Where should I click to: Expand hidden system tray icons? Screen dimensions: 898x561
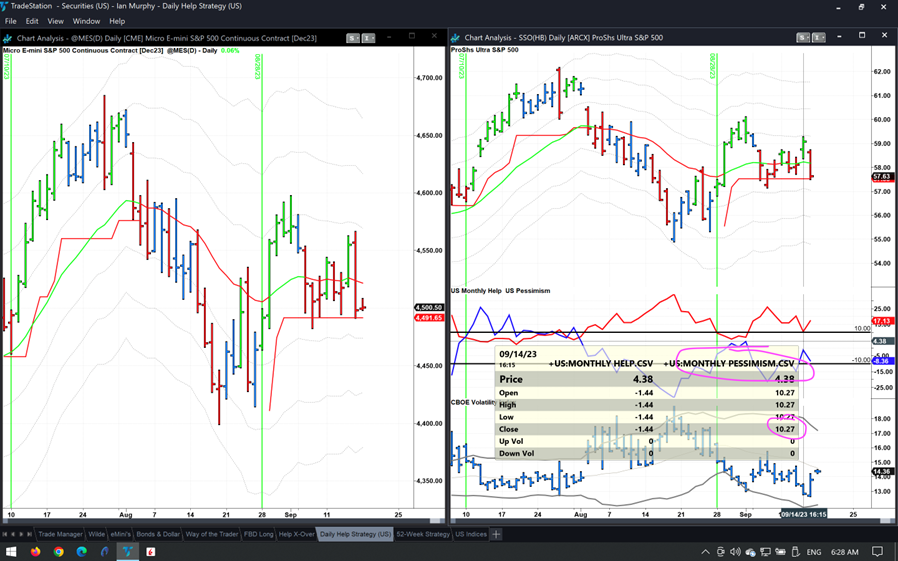706,551
